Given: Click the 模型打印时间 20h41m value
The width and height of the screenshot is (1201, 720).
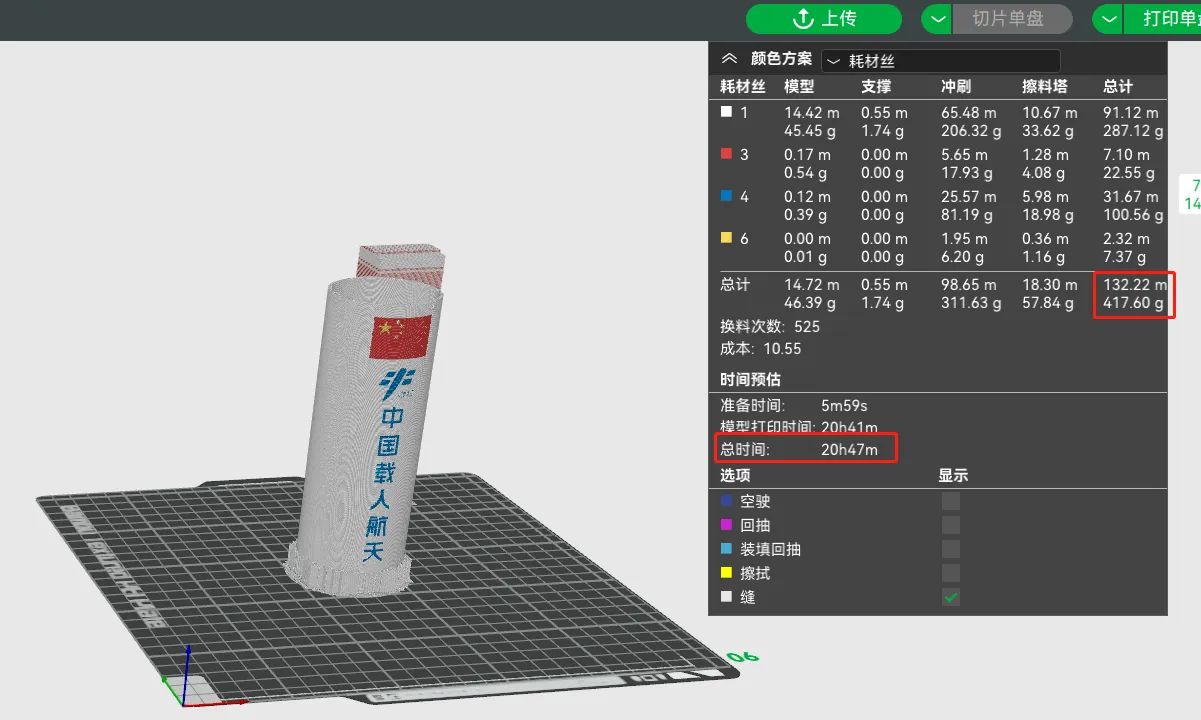Looking at the screenshot, I should click(849, 428).
